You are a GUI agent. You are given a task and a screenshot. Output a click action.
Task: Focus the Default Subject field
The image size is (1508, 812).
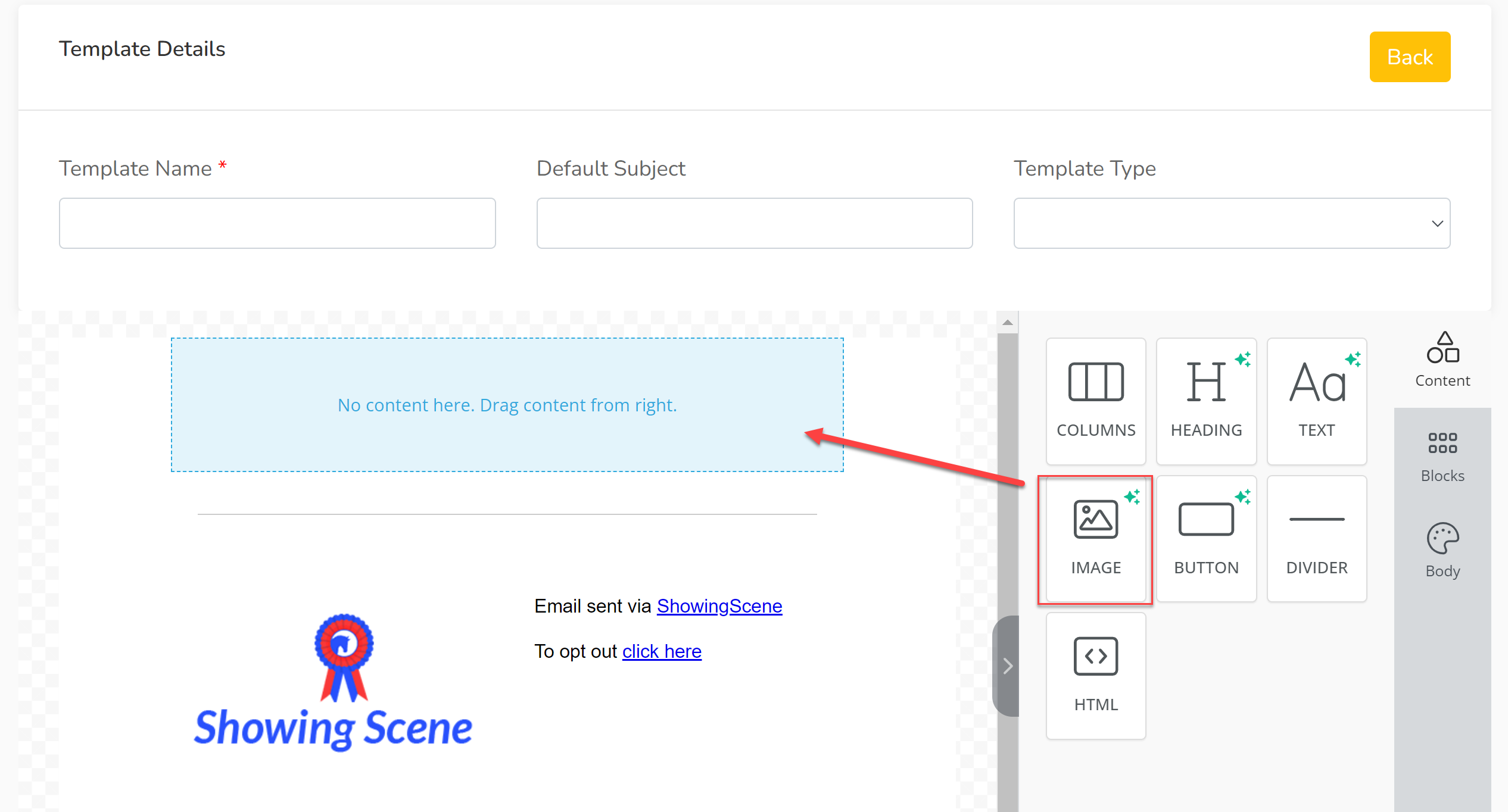pyautogui.click(x=755, y=223)
